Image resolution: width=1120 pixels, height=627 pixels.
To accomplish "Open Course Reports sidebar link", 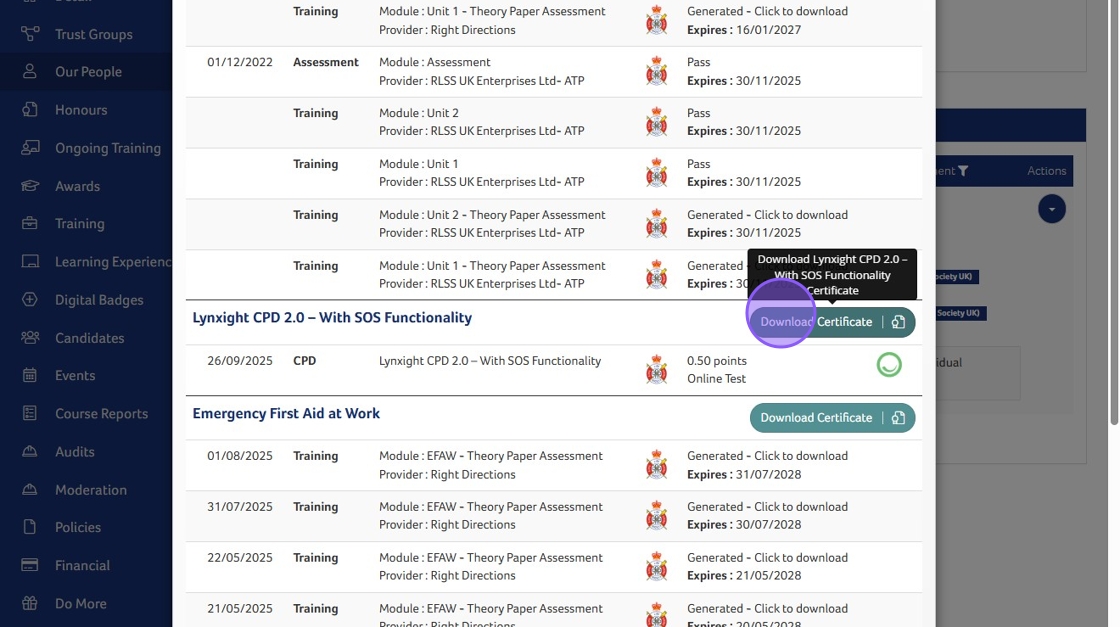I will (x=101, y=413).
